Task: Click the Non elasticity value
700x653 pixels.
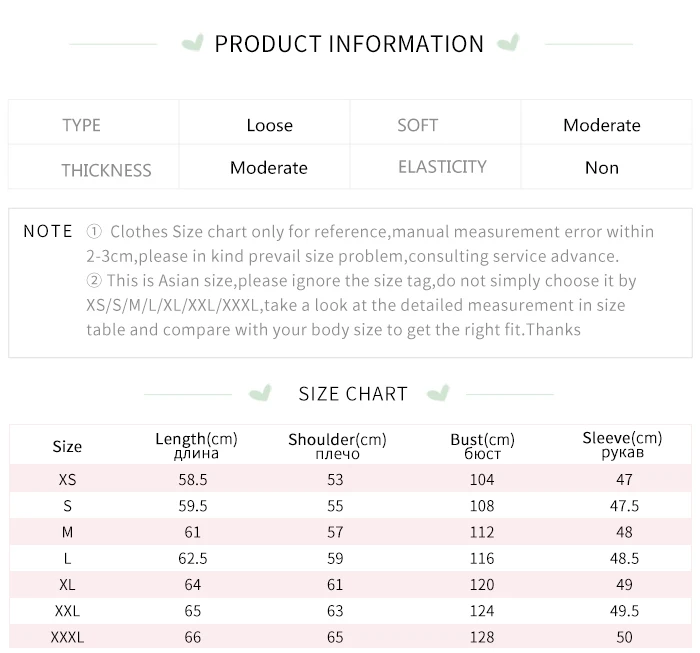Action: pyautogui.click(x=602, y=168)
